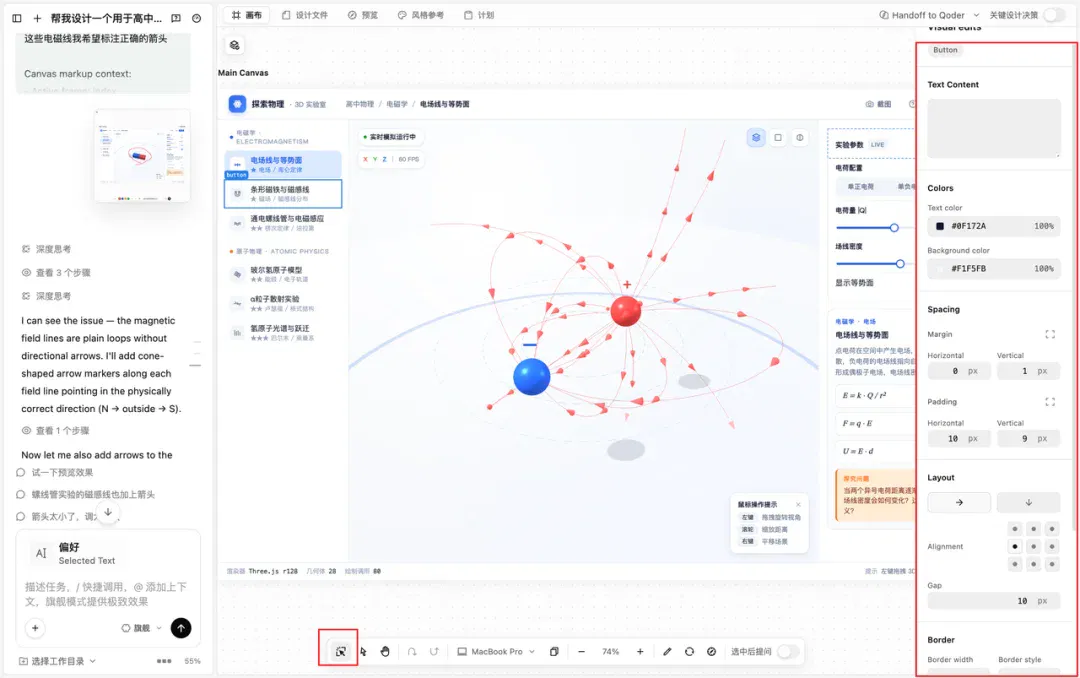Expand individual margin sides icon
Screen dimensions: 1080x678
pyautogui.click(x=1050, y=334)
